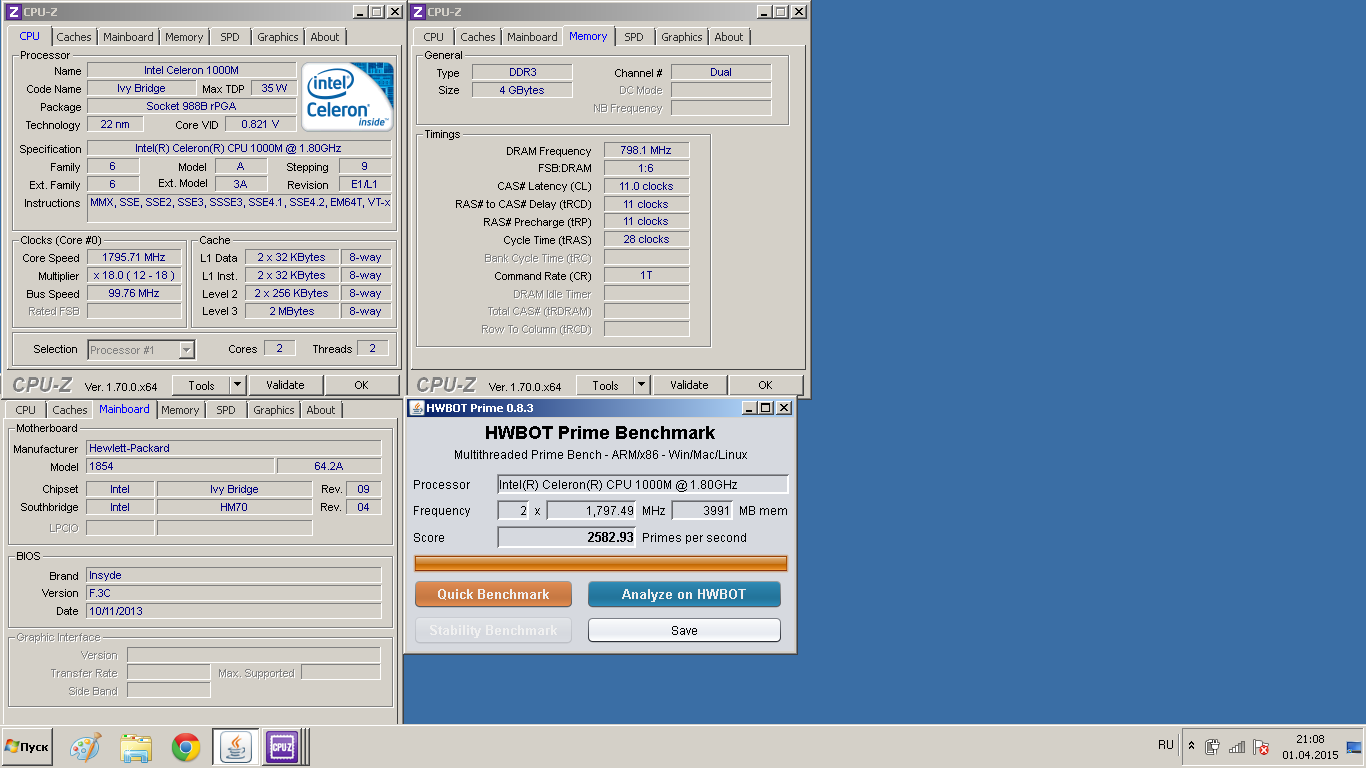Click the memory Type value DDR3
The width and height of the screenshot is (1366, 768).
pos(522,72)
